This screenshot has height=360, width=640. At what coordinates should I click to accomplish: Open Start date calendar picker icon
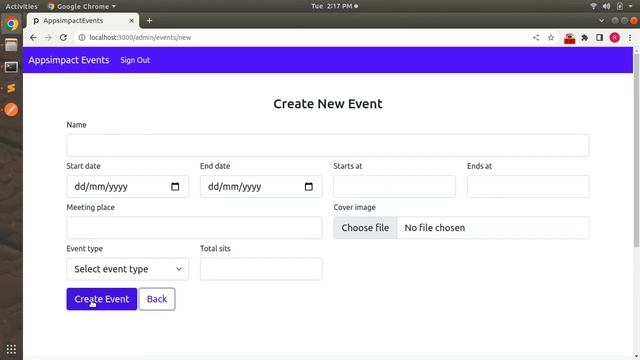(x=175, y=187)
